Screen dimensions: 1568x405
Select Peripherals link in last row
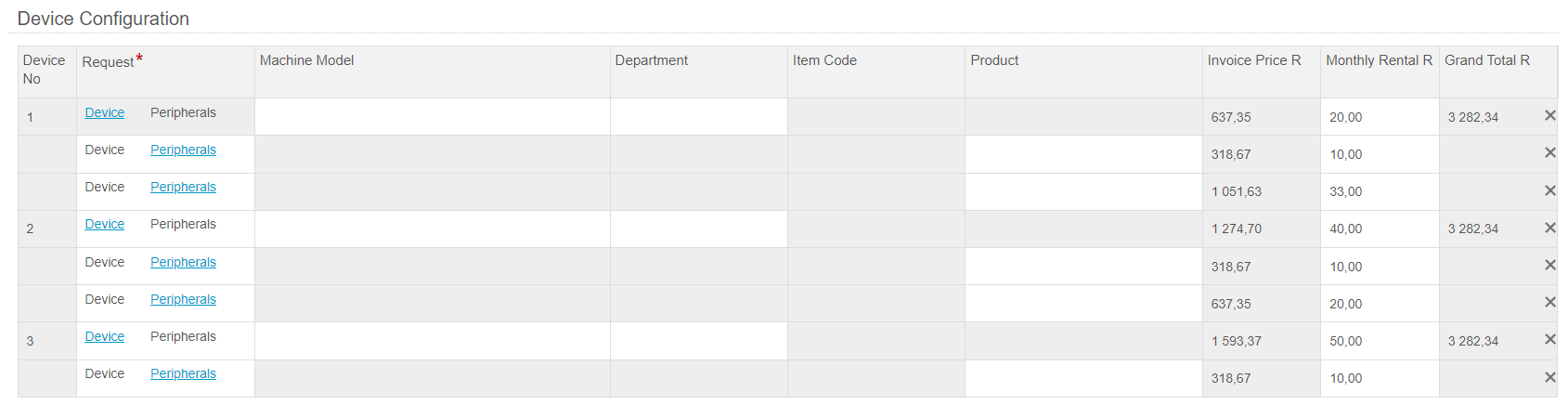[x=183, y=373]
